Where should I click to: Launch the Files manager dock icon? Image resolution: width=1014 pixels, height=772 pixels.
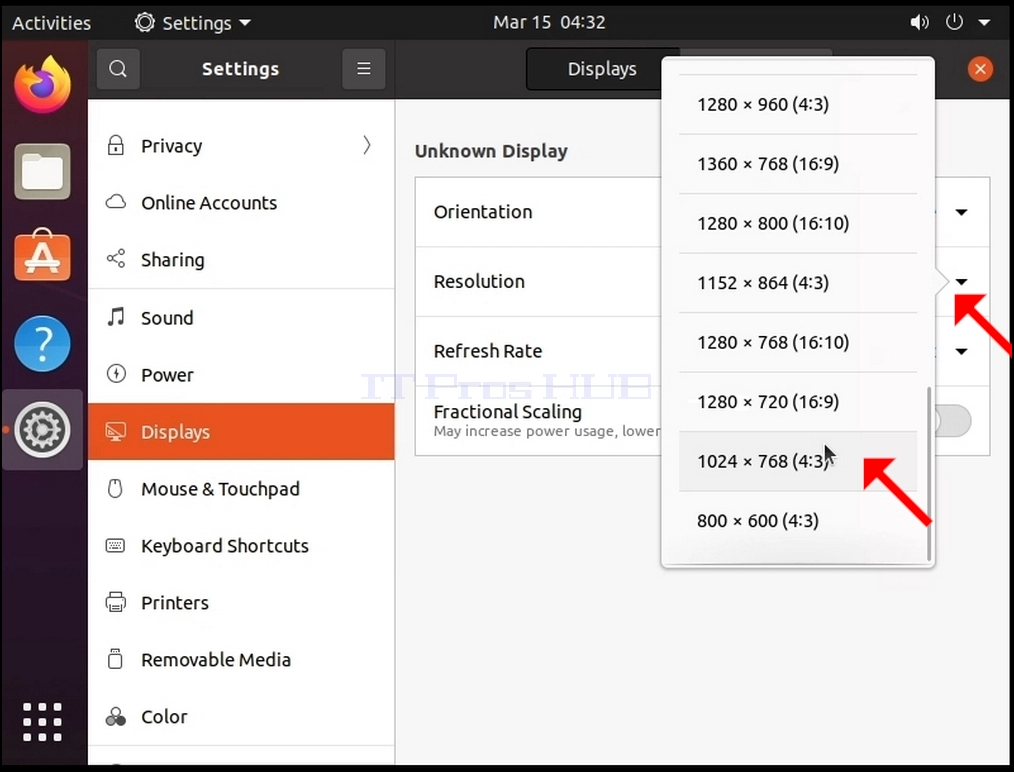[x=43, y=171]
